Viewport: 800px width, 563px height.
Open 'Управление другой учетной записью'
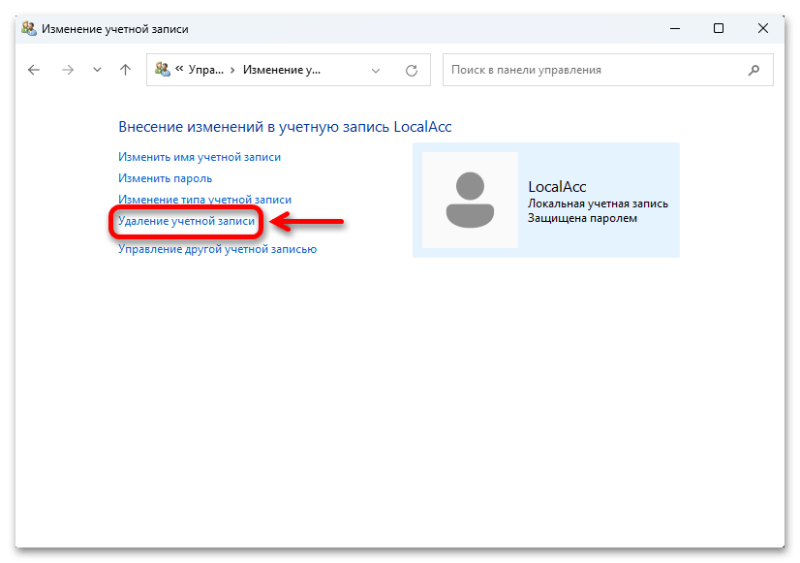tap(217, 249)
